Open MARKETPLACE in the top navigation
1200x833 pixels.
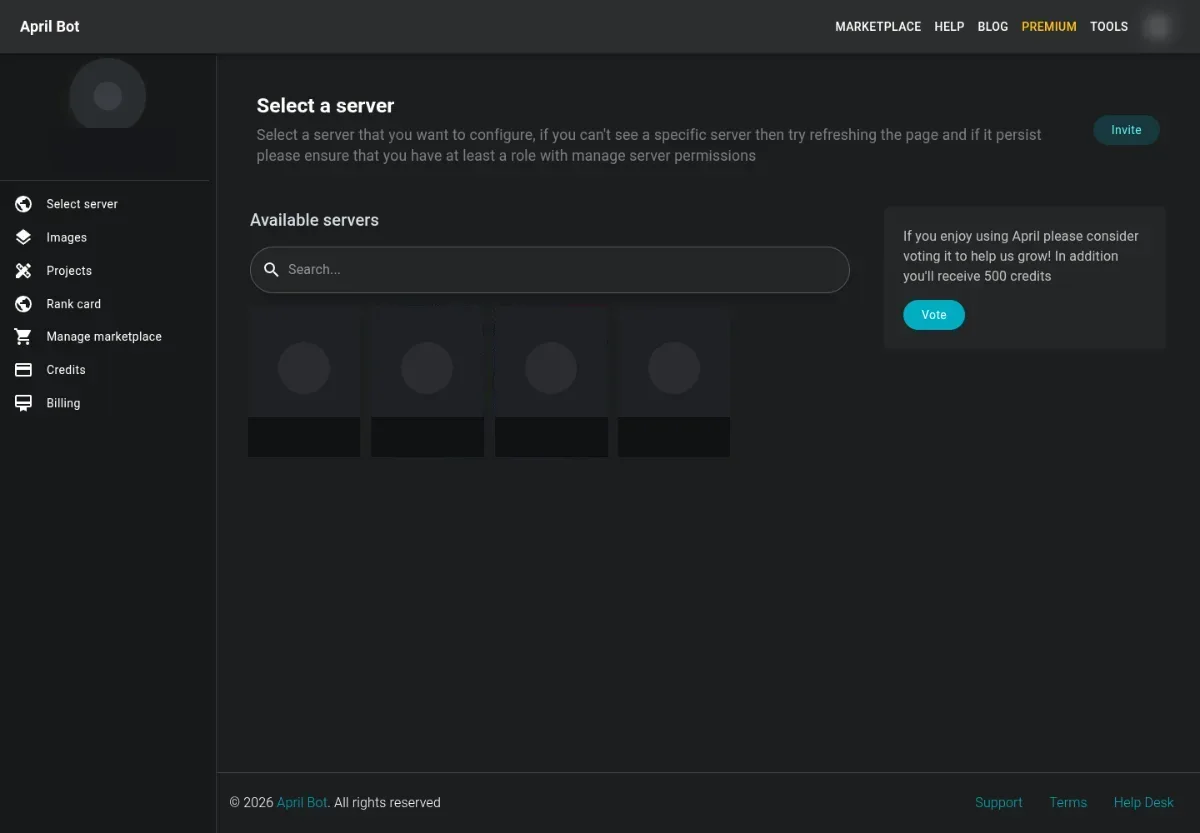(878, 27)
